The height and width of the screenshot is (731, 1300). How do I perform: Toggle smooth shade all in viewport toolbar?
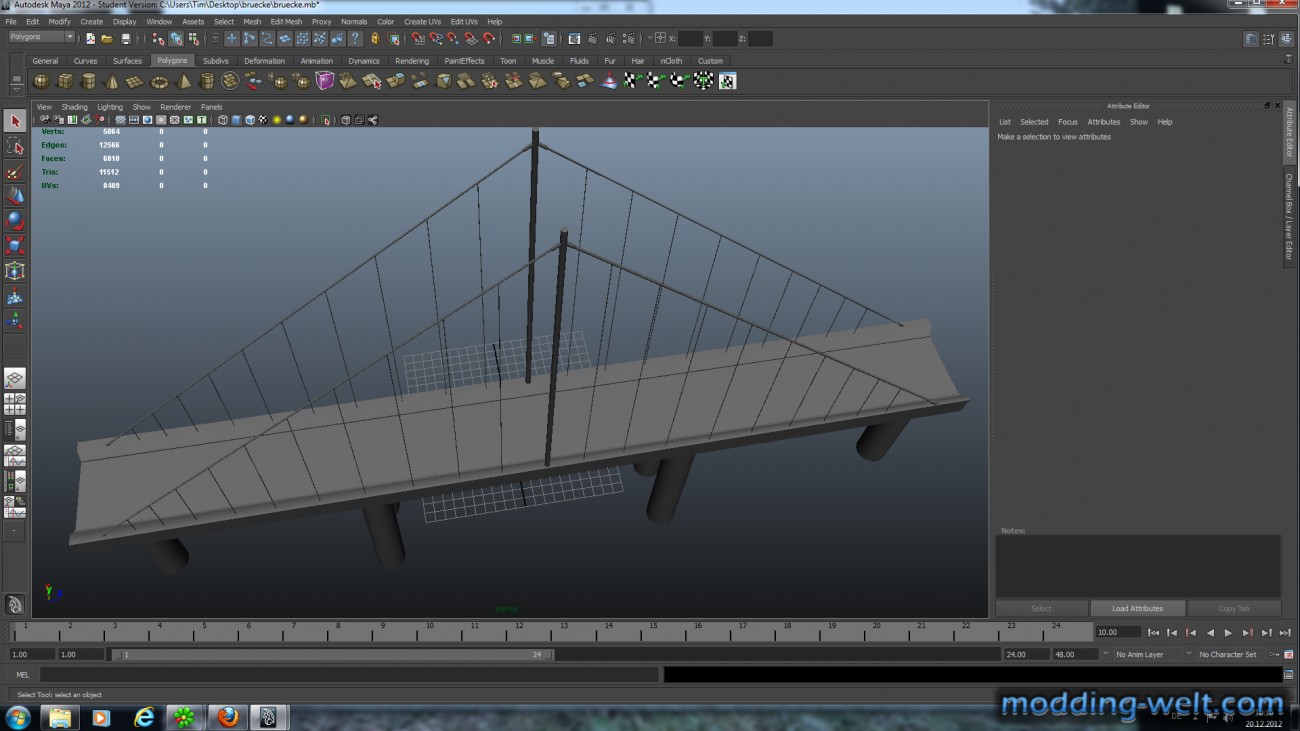pyautogui.click(x=236, y=120)
